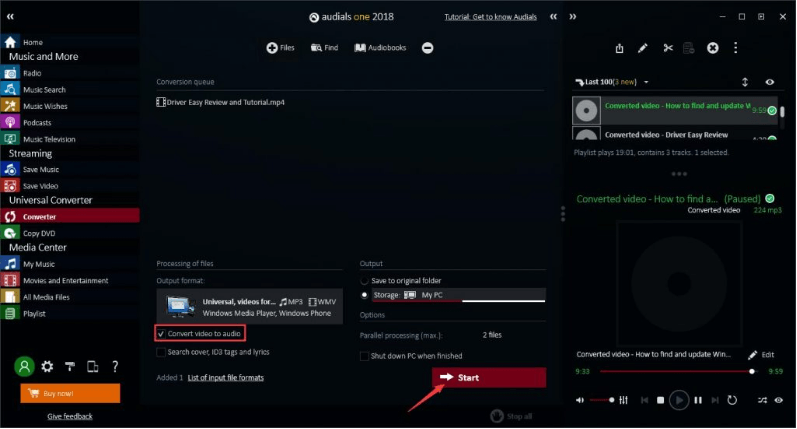Select Save to original folder radio
Screen dimensions: 797x429
[364, 281]
